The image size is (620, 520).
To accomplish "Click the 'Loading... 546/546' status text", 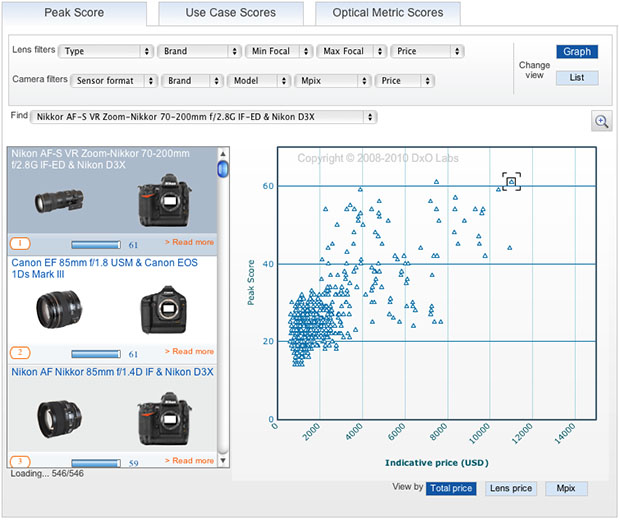I will tap(47, 473).
